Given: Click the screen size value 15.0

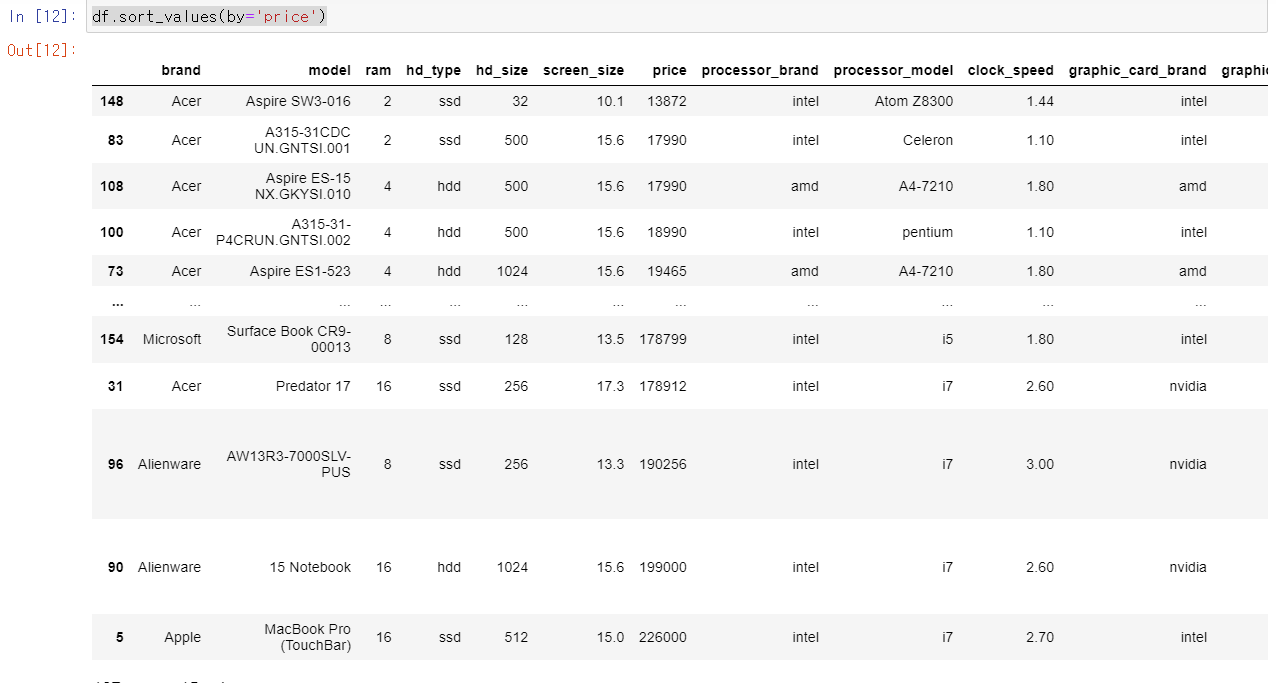Looking at the screenshot, I should point(610,637).
